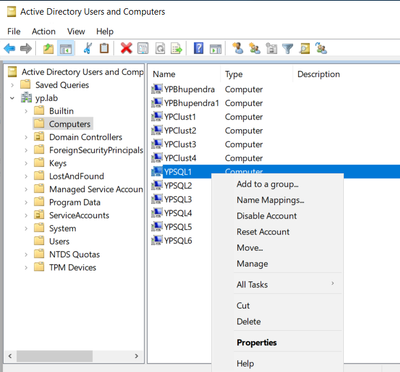Click the tree scrollbar right arrow

136,356
